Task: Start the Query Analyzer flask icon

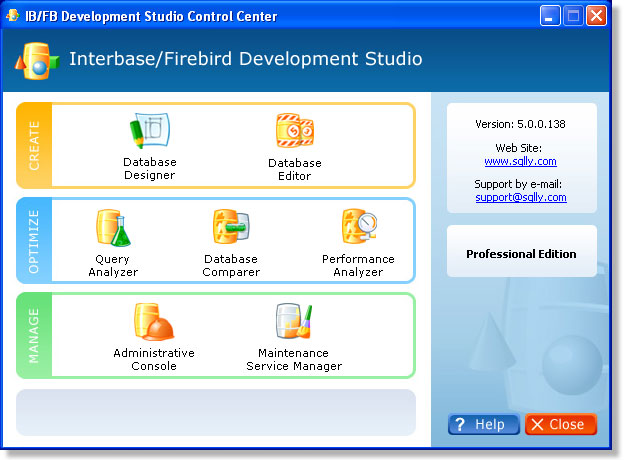Action: pos(113,228)
